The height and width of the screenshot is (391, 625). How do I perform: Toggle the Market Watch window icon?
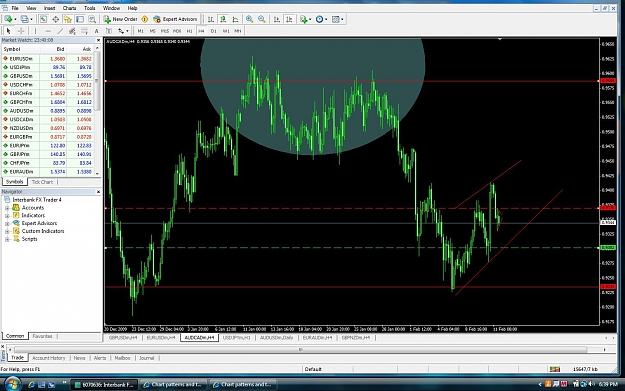coord(43,19)
